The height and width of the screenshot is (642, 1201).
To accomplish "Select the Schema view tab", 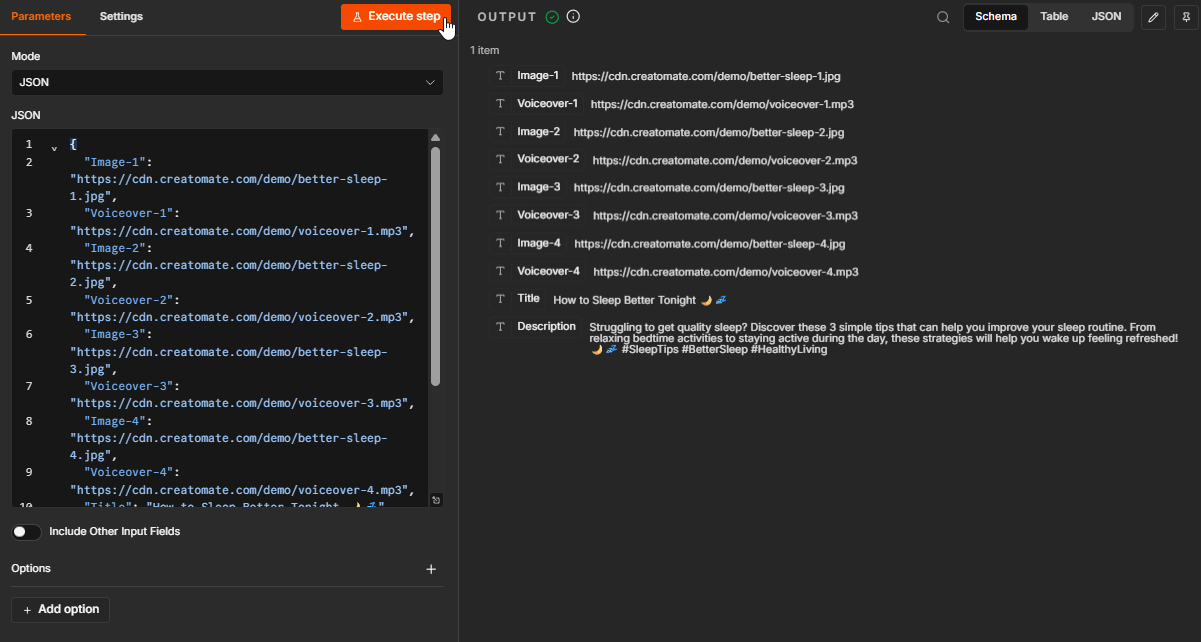I will coord(996,17).
